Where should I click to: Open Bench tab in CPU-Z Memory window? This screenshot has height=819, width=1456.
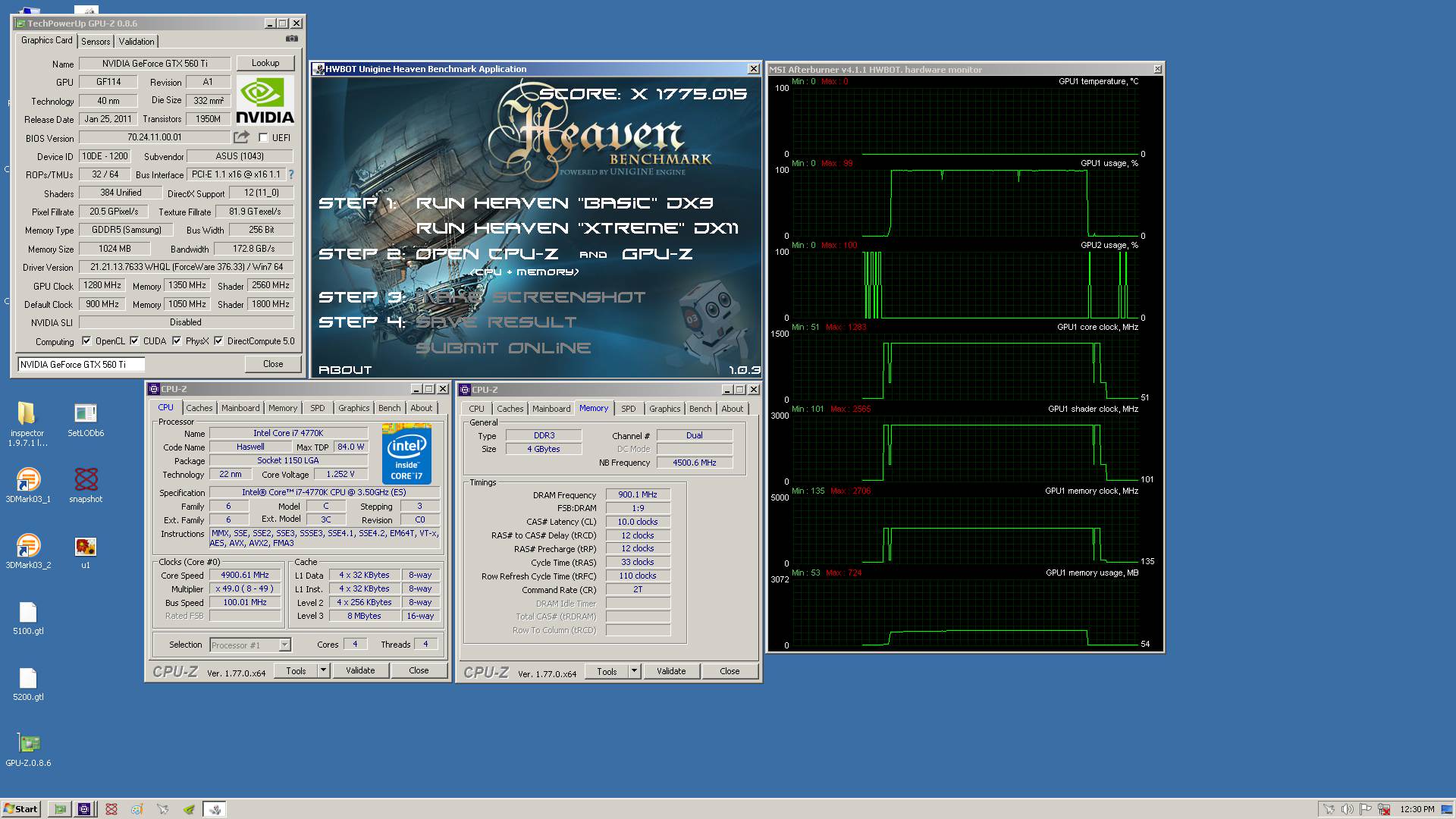coord(701,409)
